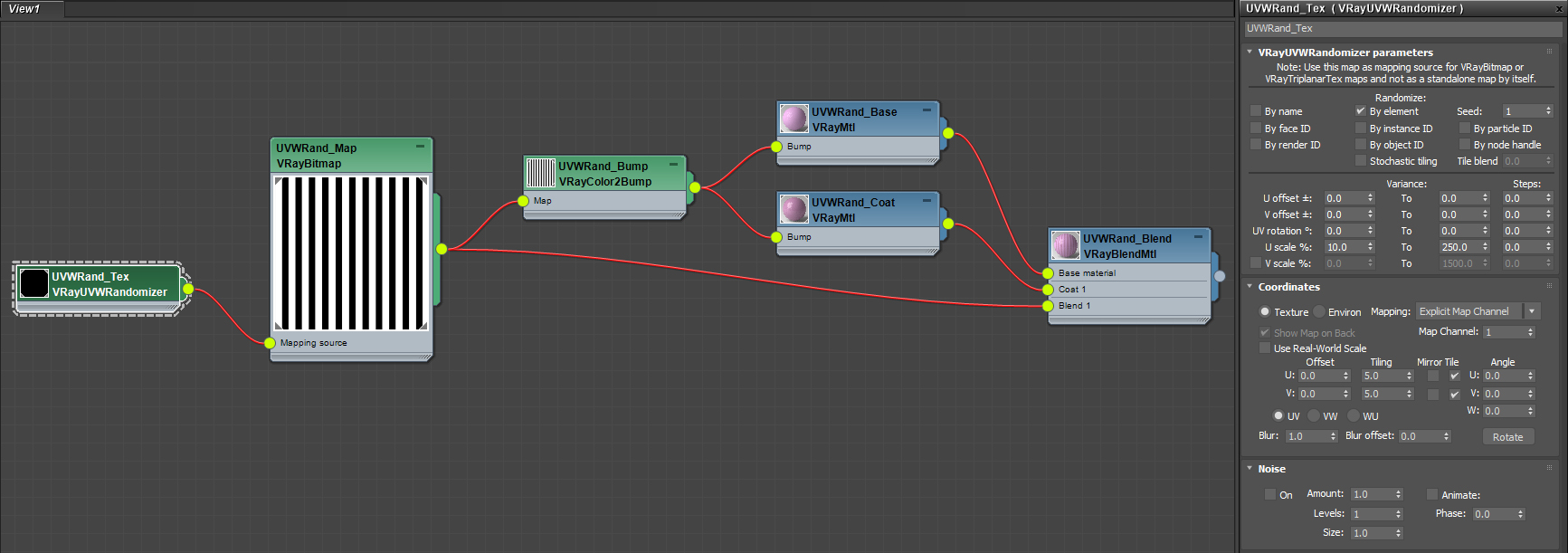The image size is (1568, 553).
Task: Click the Rotate button
Action: pos(1507,437)
